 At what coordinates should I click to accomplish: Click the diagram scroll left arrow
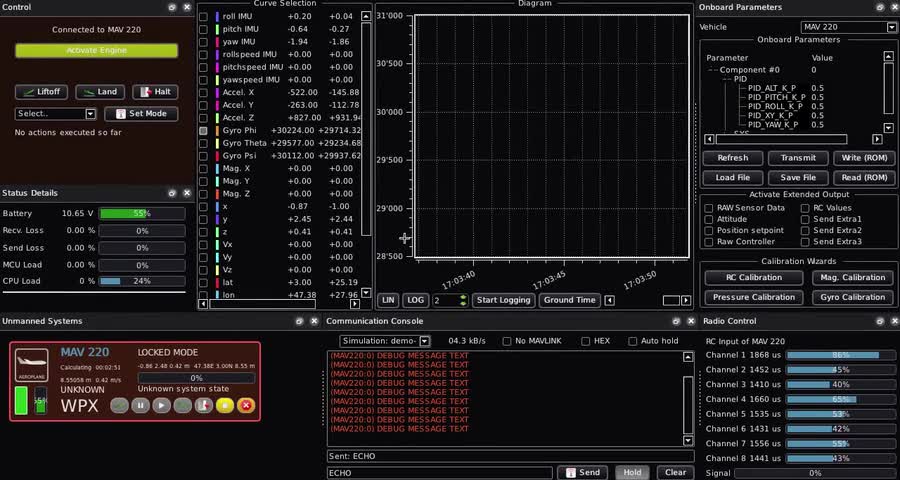610,300
